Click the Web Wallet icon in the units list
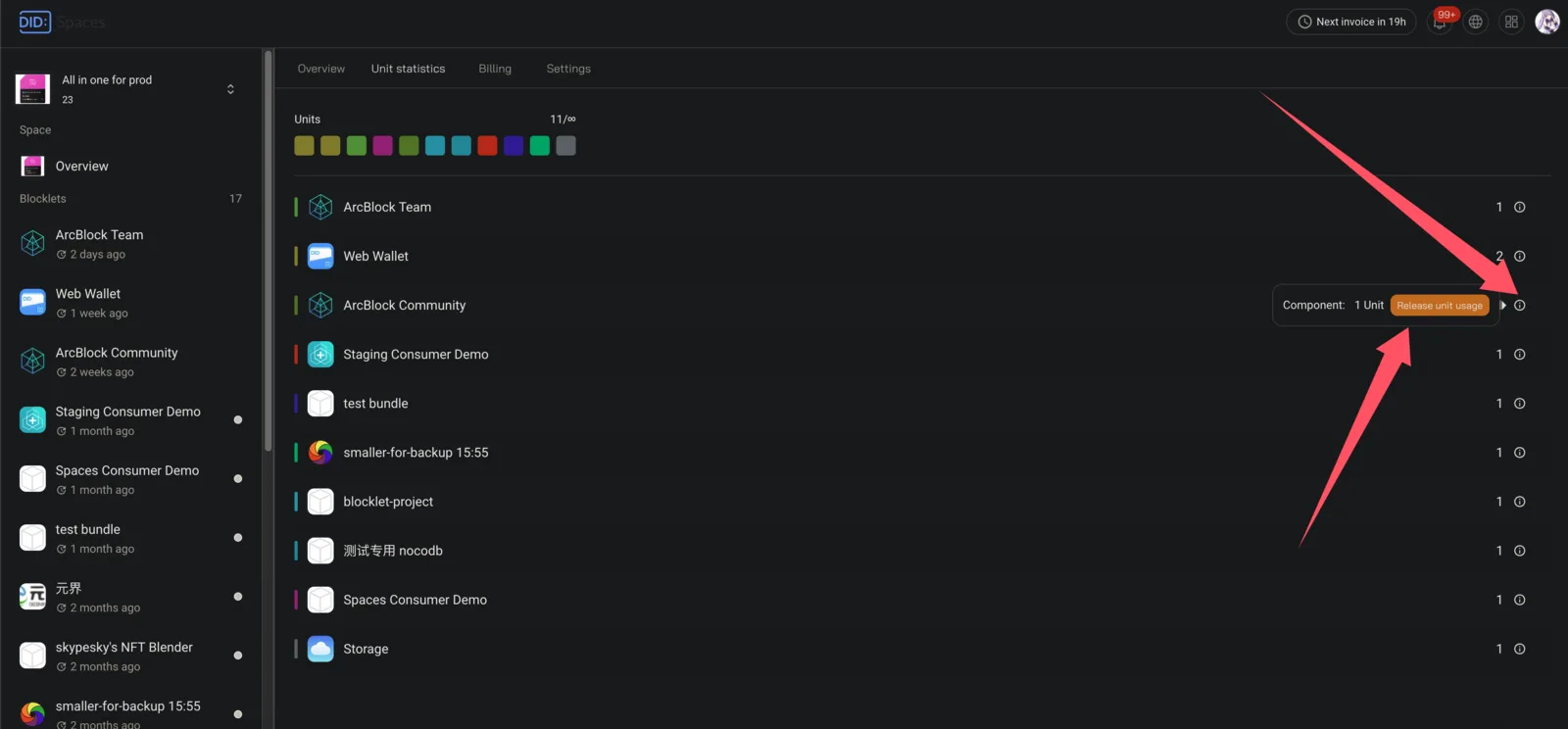The height and width of the screenshot is (729, 1568). click(x=320, y=256)
